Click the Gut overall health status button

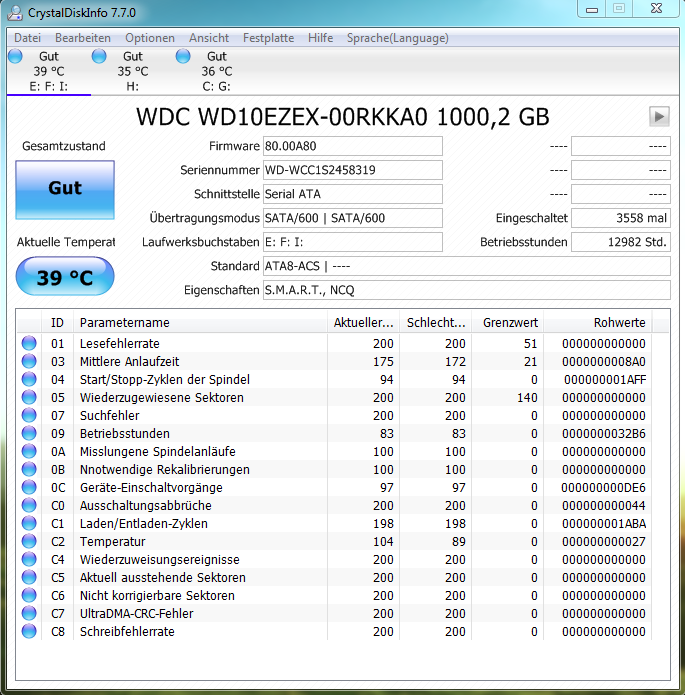click(x=65, y=190)
